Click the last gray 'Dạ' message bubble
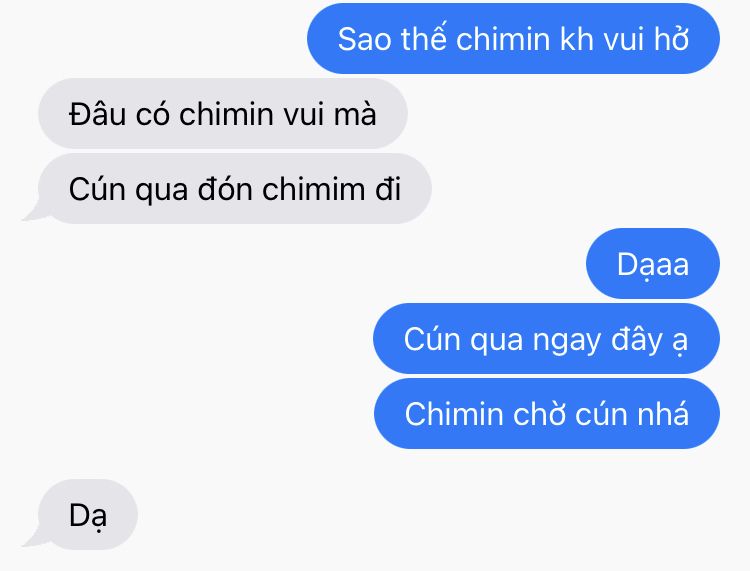Image resolution: width=750 pixels, height=571 pixels. 88,515
